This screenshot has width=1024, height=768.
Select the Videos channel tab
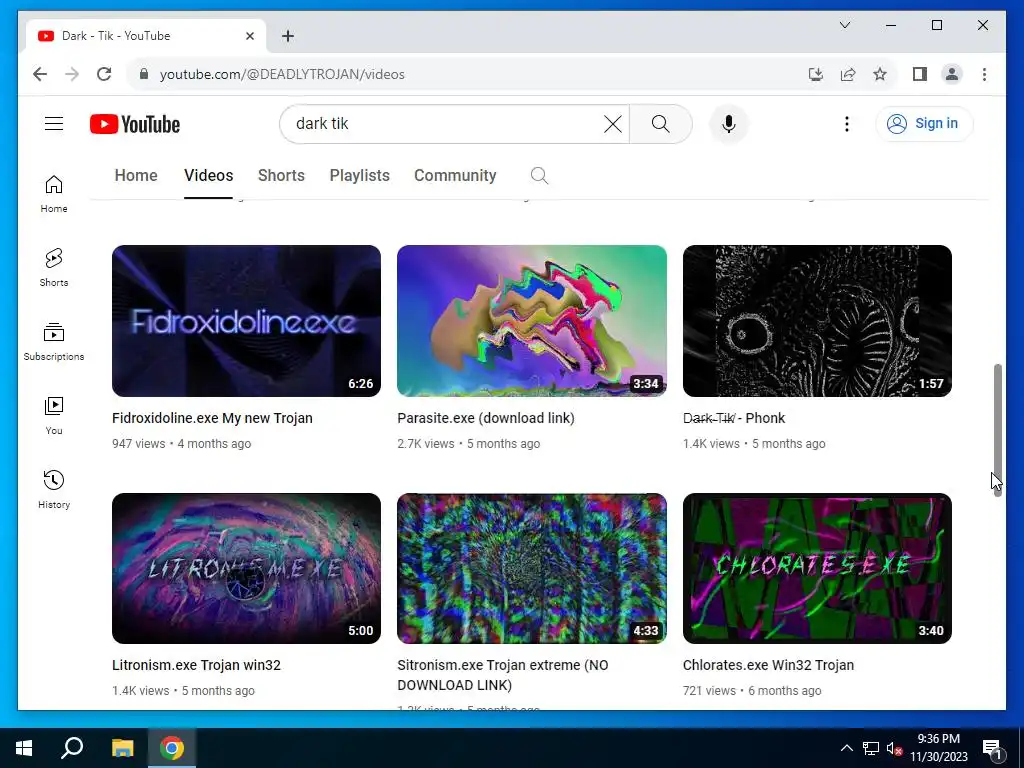coord(208,175)
